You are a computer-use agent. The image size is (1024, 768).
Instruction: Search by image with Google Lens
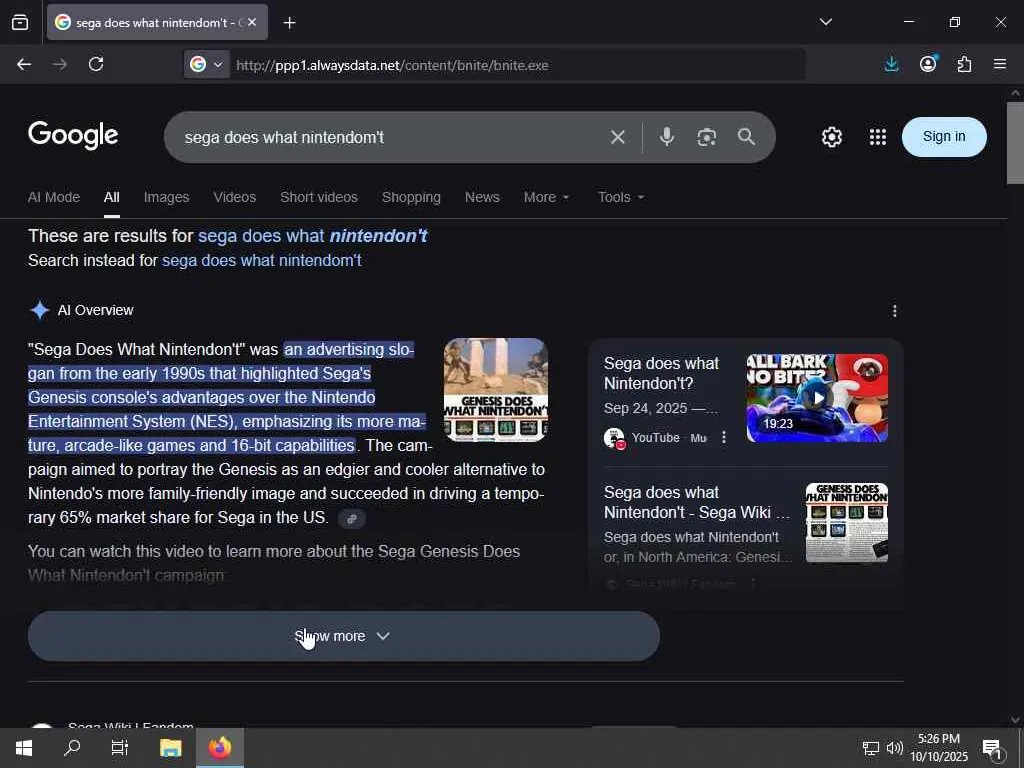(707, 137)
